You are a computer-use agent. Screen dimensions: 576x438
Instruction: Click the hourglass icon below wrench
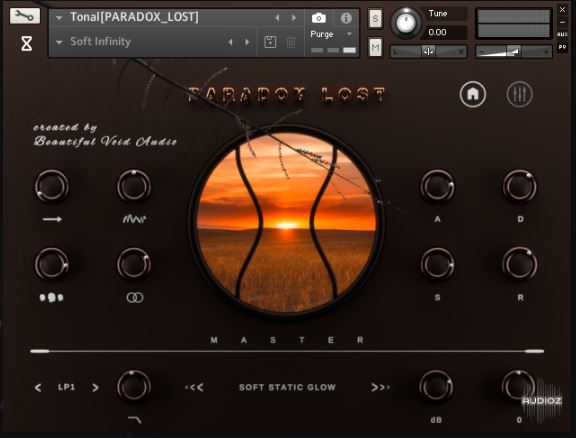[26, 44]
